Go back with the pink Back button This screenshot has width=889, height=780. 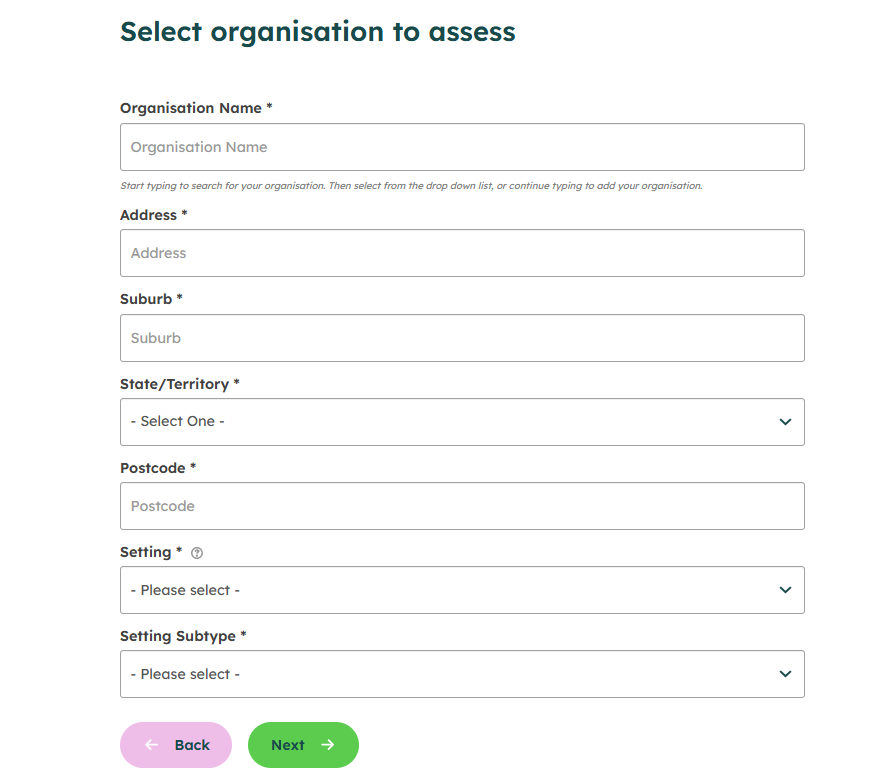(x=176, y=745)
